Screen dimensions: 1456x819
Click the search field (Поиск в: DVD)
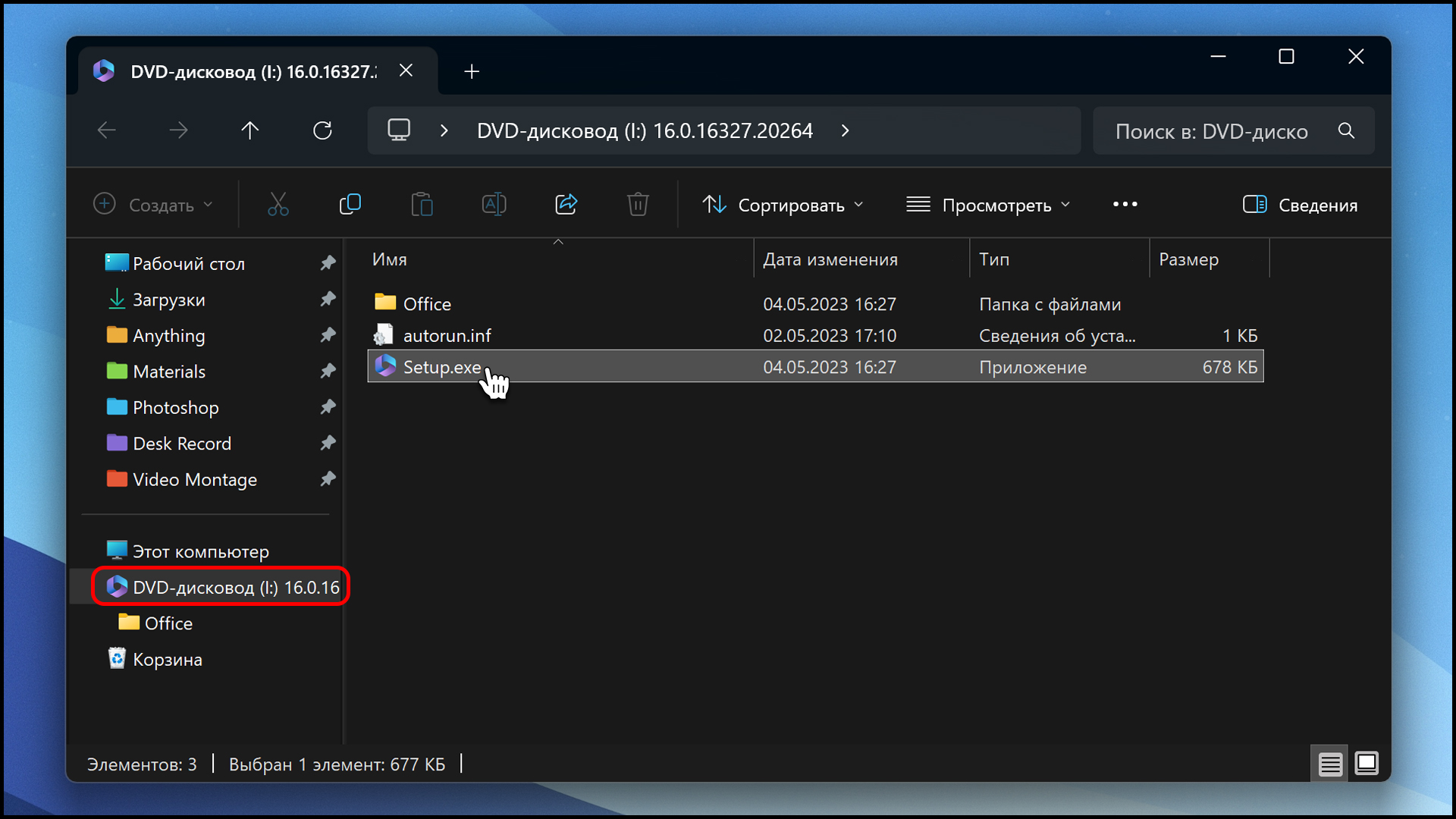click(x=1211, y=131)
